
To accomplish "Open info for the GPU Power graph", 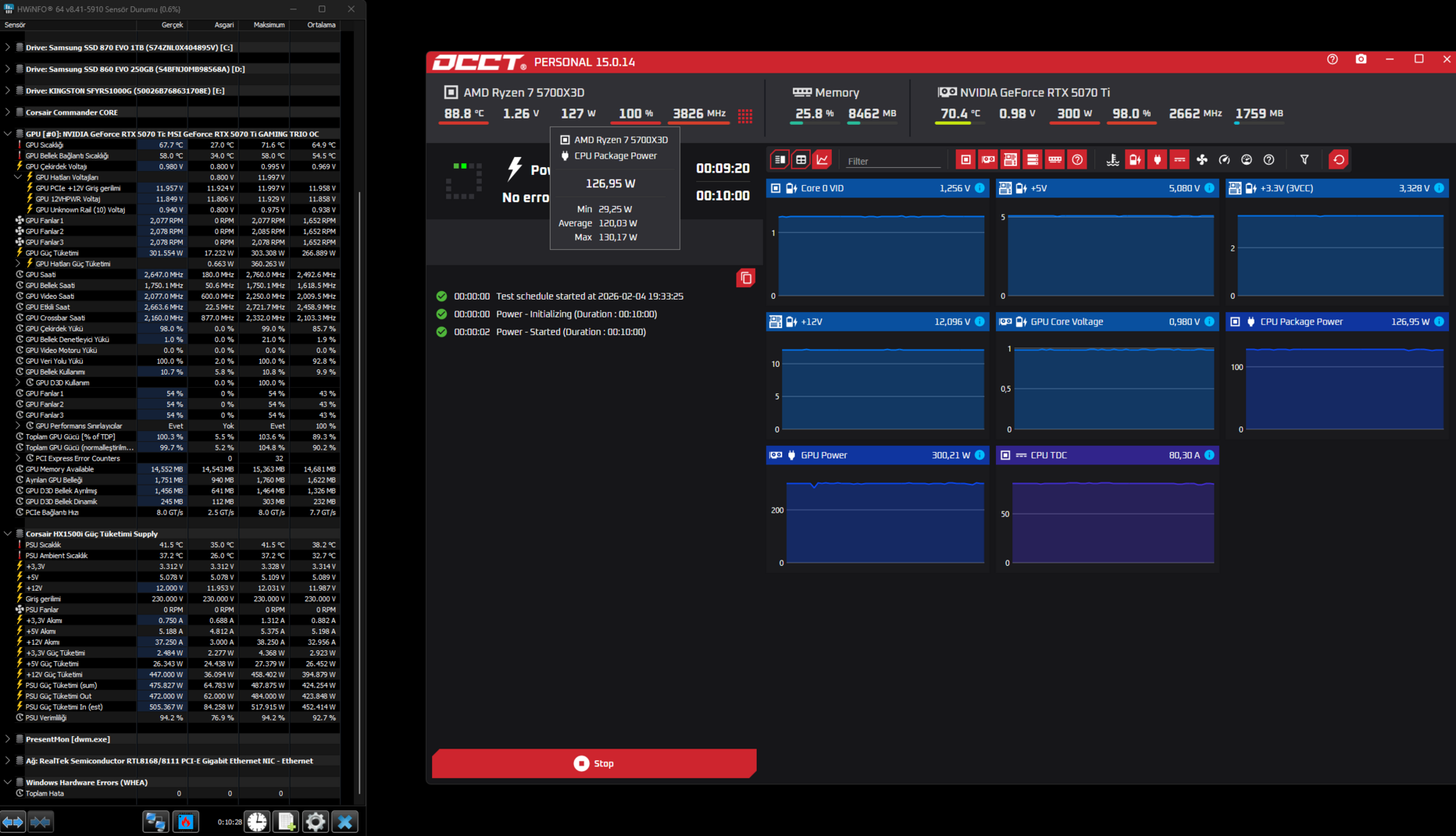I will click(980, 455).
